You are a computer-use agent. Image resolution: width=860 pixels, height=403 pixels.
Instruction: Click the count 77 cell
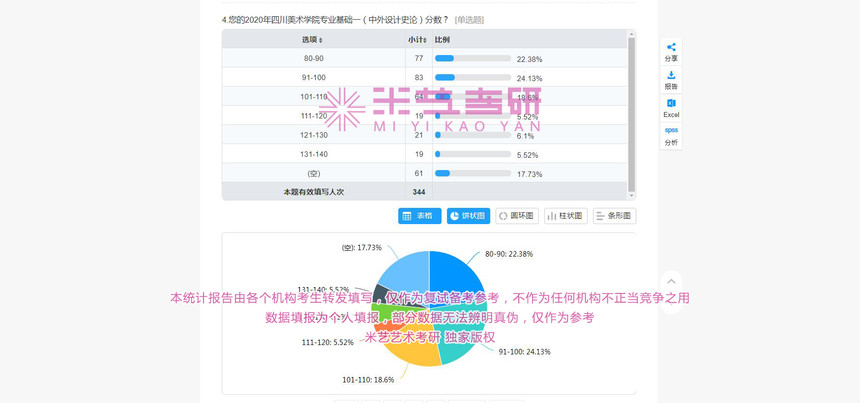click(x=419, y=58)
